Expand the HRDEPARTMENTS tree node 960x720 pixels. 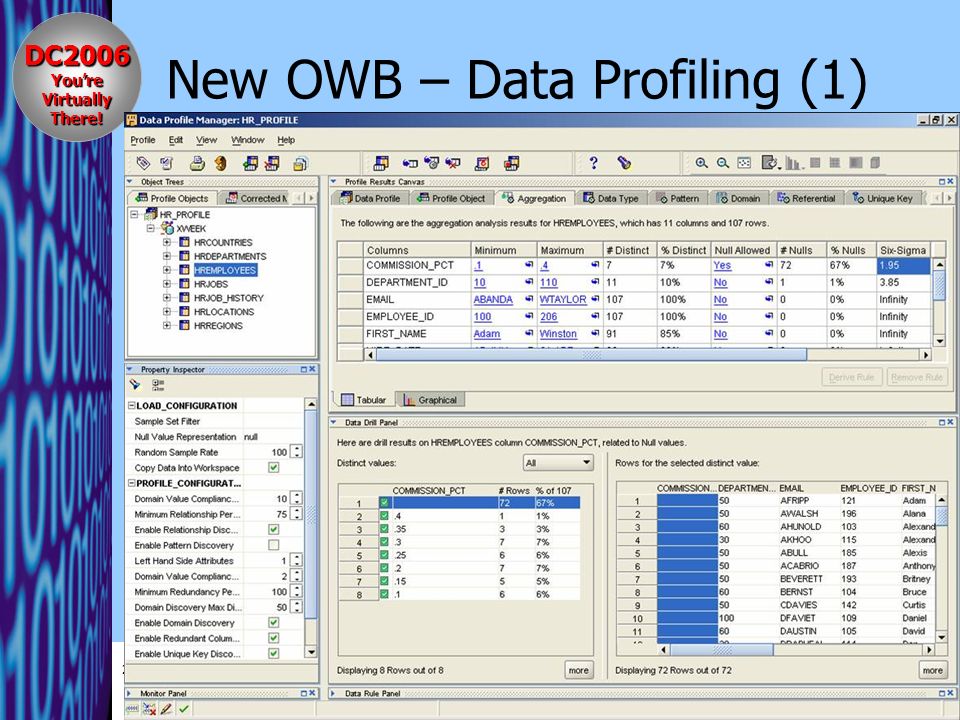click(167, 256)
